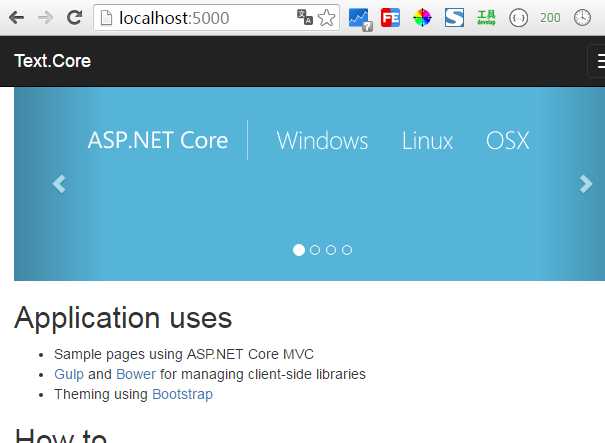Select the second carousel indicator dot
Image resolution: width=605 pixels, height=443 pixels.
tap(315, 250)
